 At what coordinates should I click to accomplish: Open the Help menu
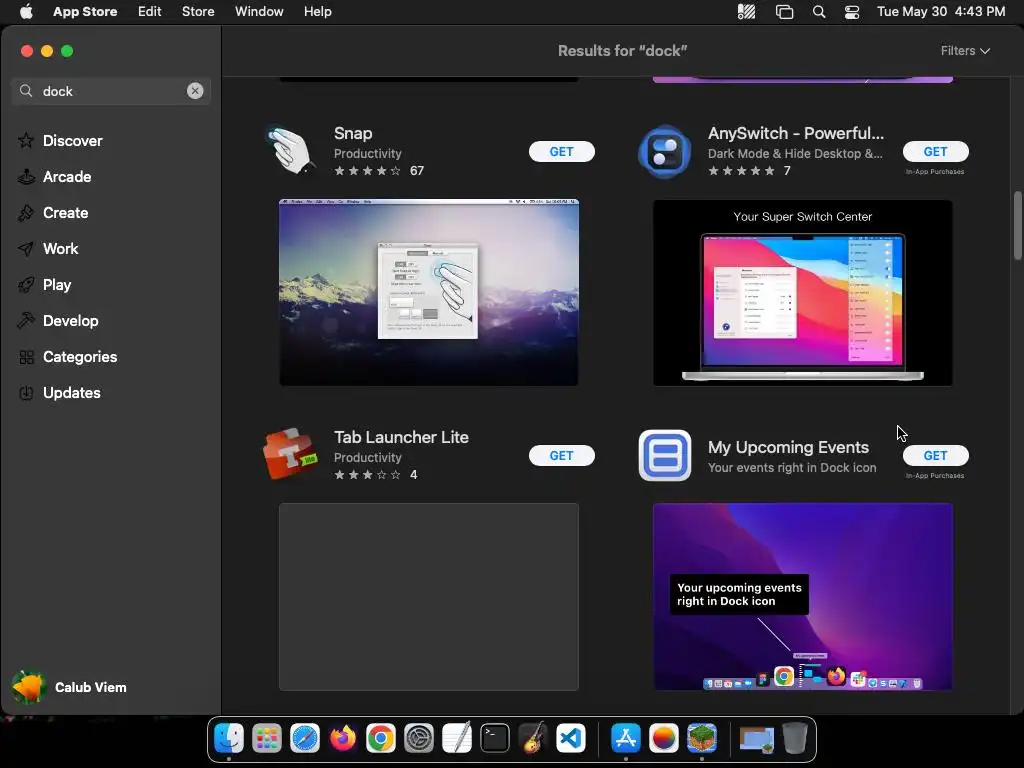click(317, 11)
